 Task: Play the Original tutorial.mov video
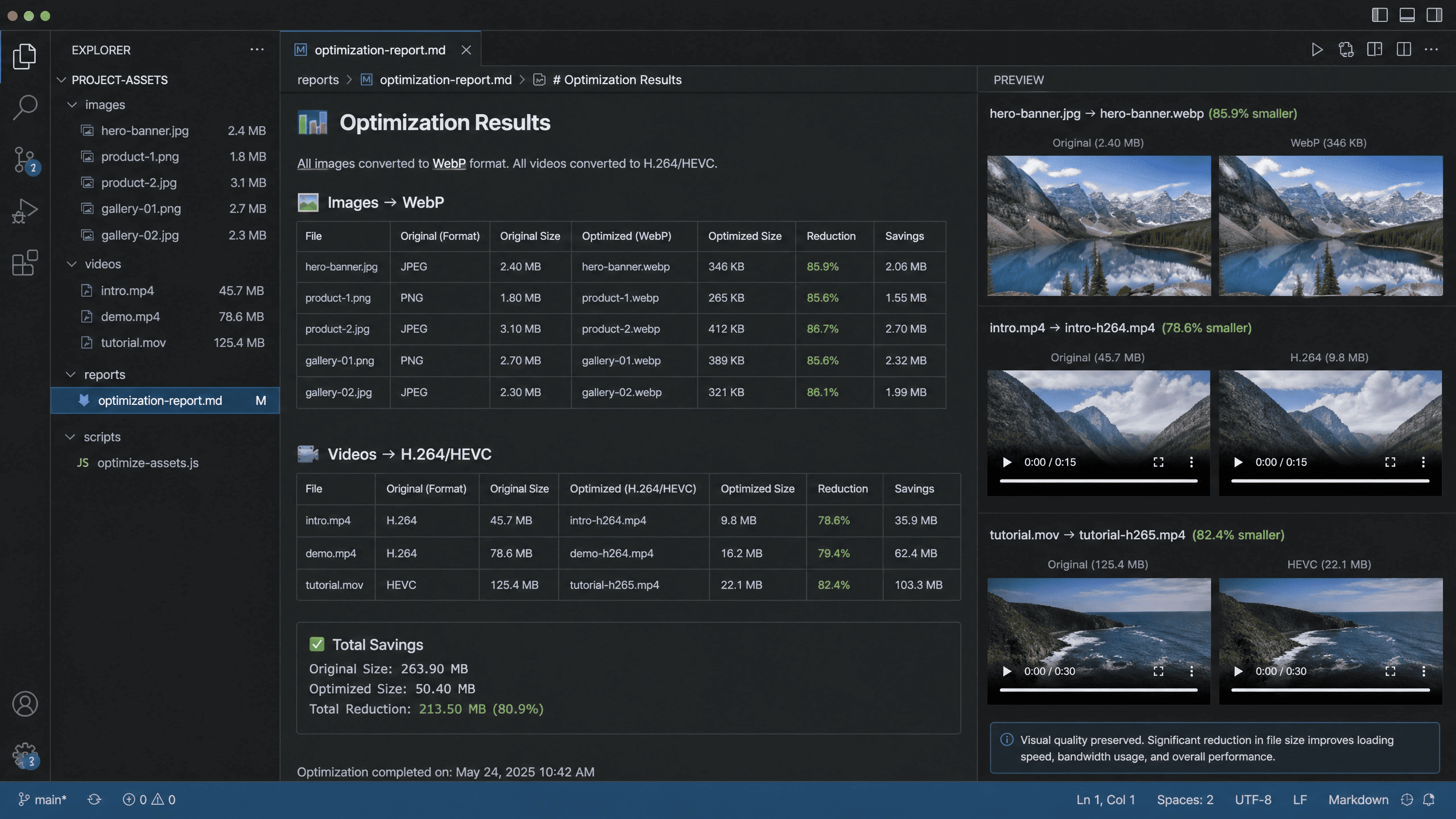(1007, 671)
